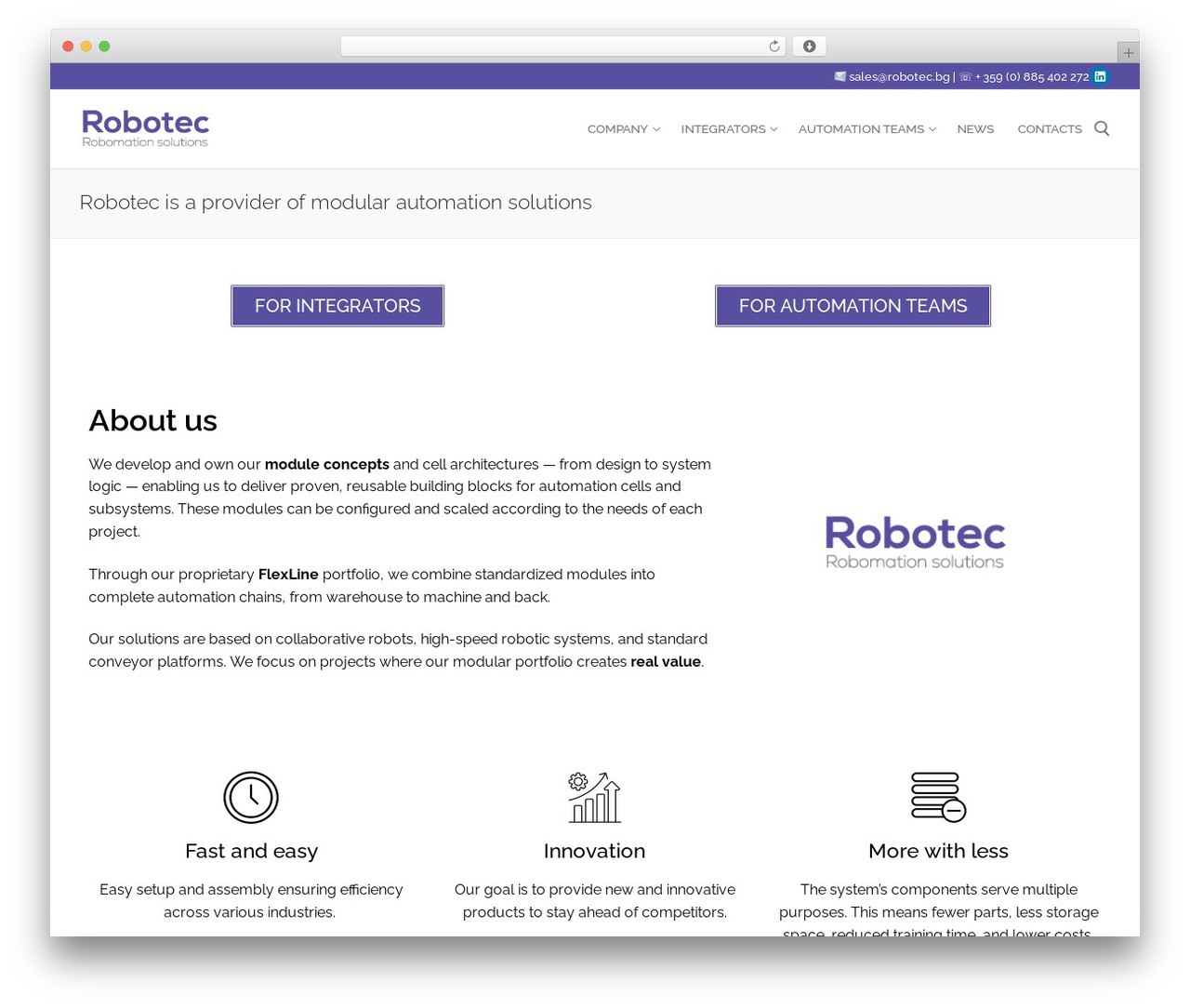Click the Fast and easy heading
The width and height of the screenshot is (1190, 1008).
click(x=251, y=851)
